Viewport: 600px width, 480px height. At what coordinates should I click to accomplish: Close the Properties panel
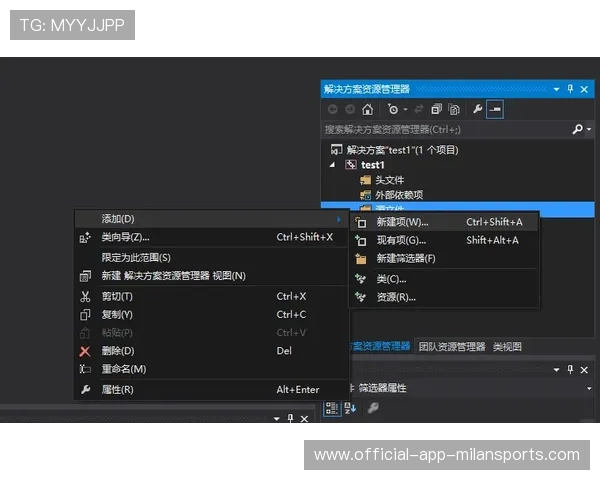(x=584, y=370)
